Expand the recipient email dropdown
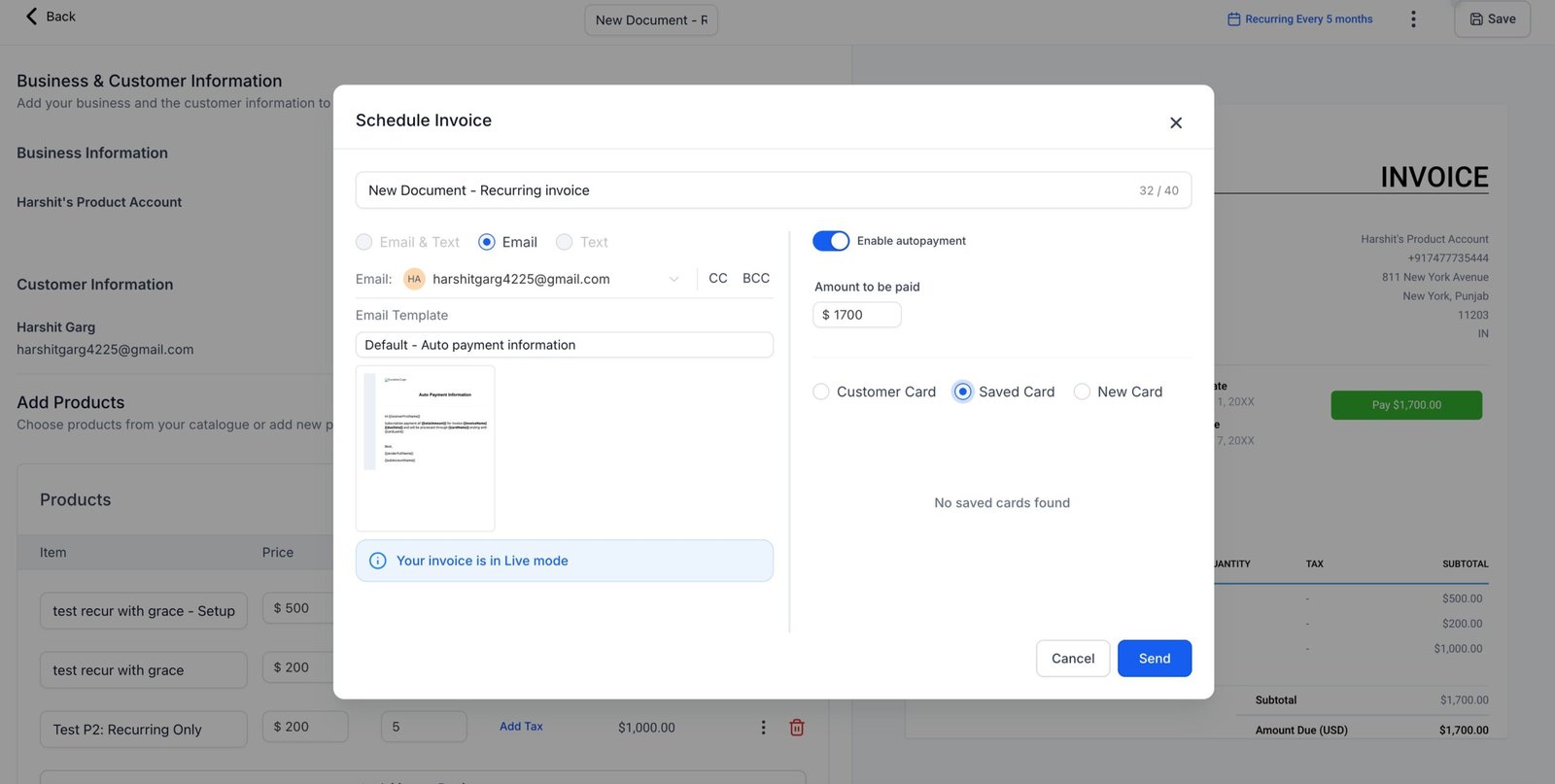This screenshot has height=784, width=1555. 674,280
